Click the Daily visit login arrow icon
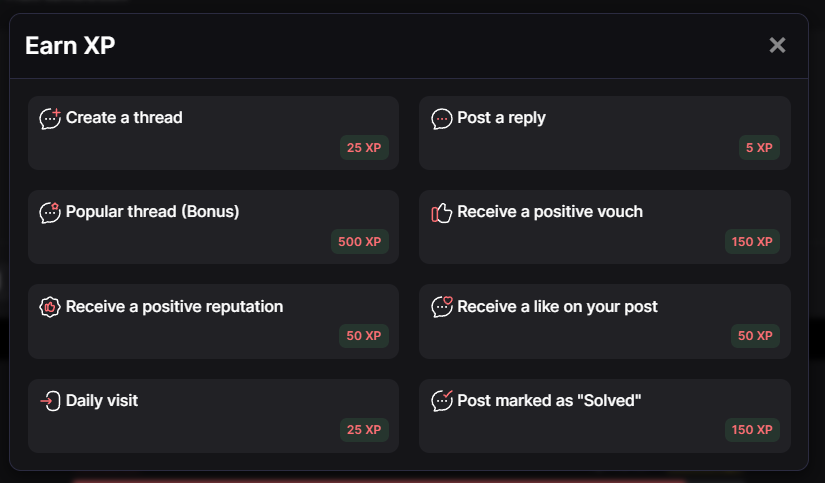The height and width of the screenshot is (483, 825). pyautogui.click(x=50, y=401)
